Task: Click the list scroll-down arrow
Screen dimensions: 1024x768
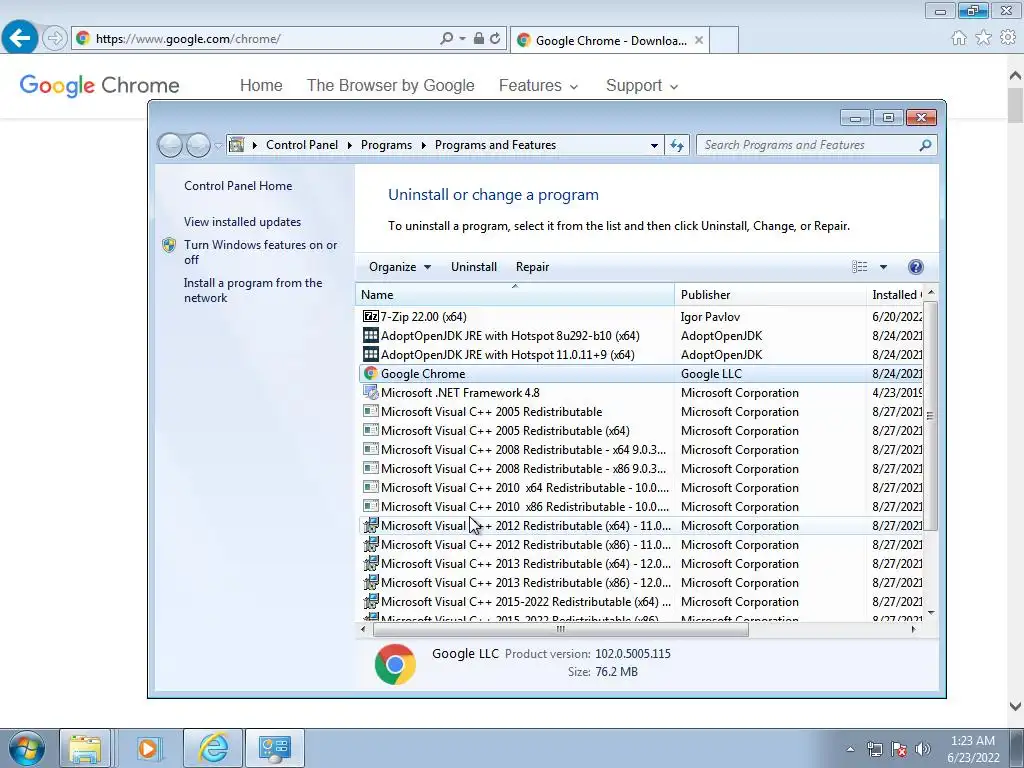Action: 931,613
